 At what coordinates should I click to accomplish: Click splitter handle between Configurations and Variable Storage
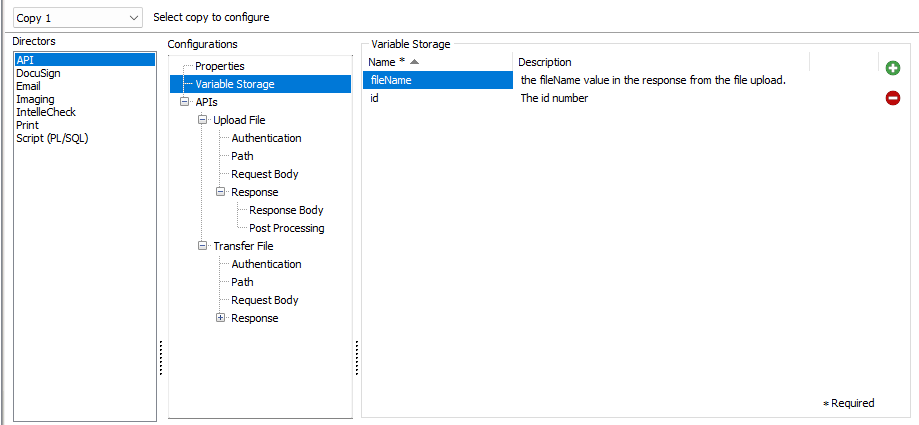pyautogui.click(x=356, y=358)
